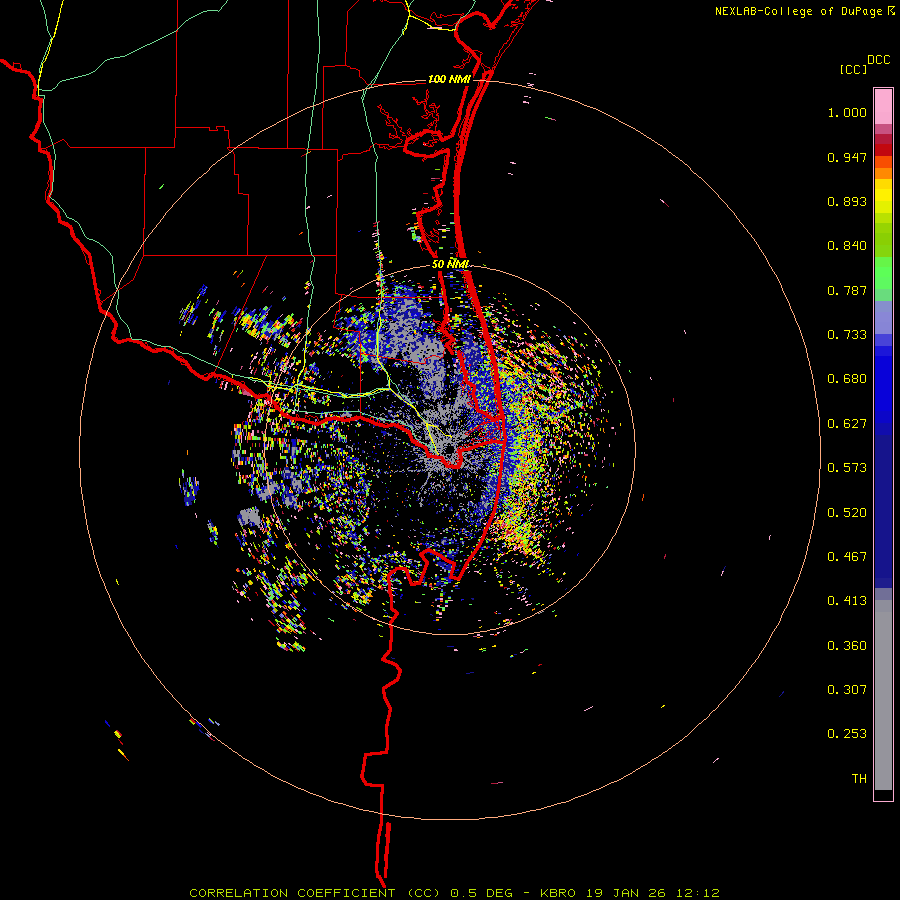The width and height of the screenshot is (900, 900).
Task: Select the 0.307 scale value
Action: coord(847,690)
